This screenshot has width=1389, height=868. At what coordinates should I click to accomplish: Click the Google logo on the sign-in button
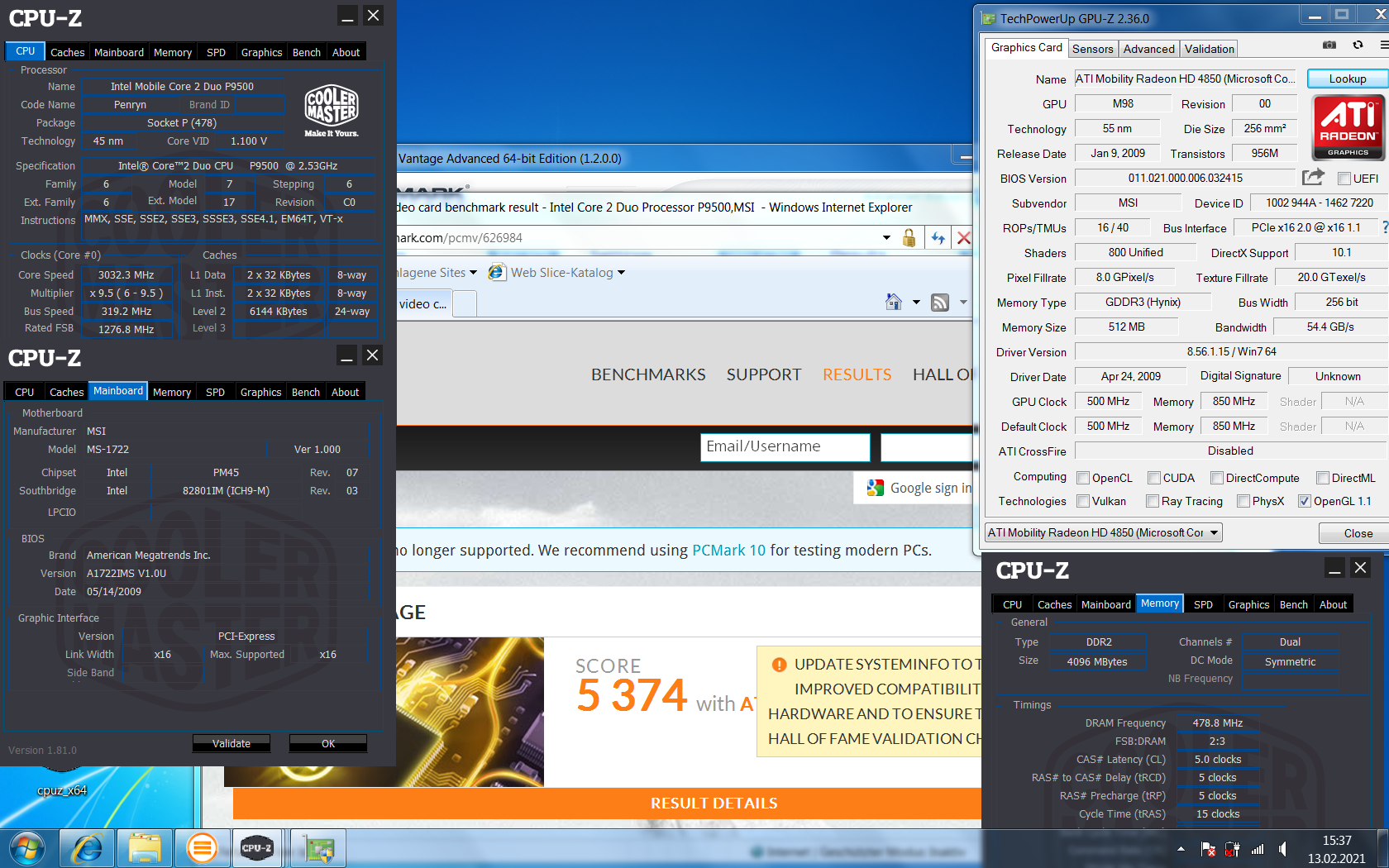coord(875,488)
